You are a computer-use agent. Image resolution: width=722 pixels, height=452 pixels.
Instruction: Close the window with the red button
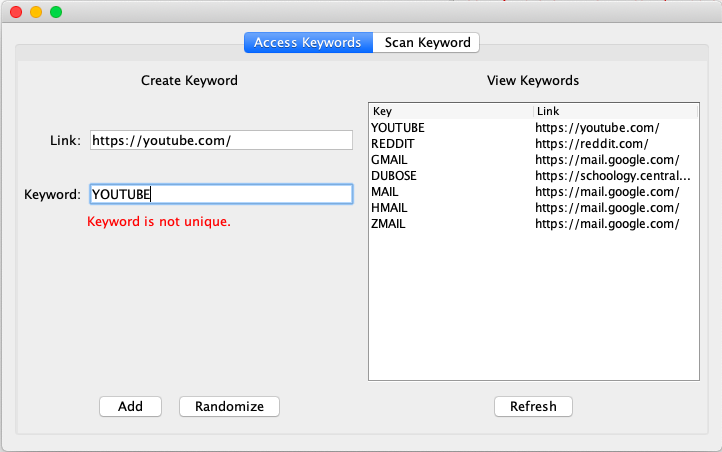(x=16, y=12)
